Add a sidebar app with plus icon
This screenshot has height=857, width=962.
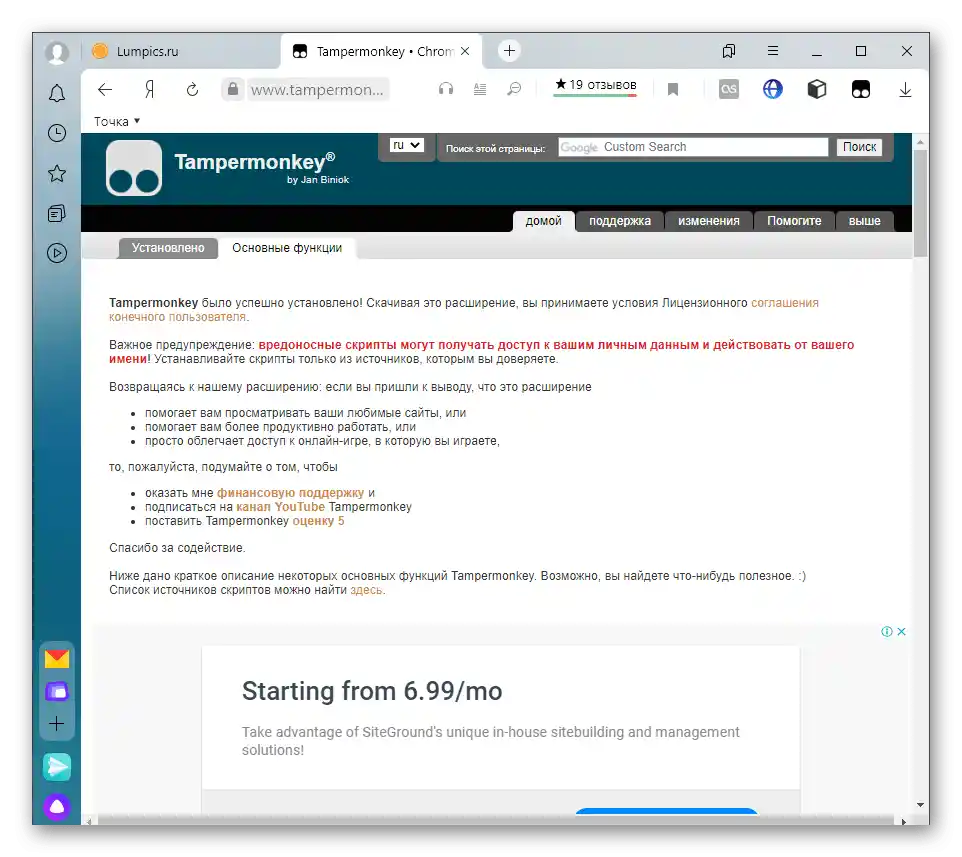pos(56,723)
